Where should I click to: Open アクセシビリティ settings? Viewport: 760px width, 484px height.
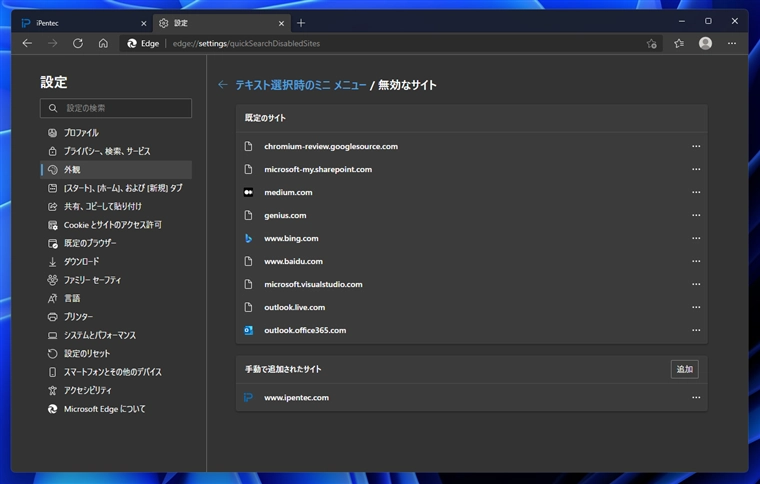[116, 390]
